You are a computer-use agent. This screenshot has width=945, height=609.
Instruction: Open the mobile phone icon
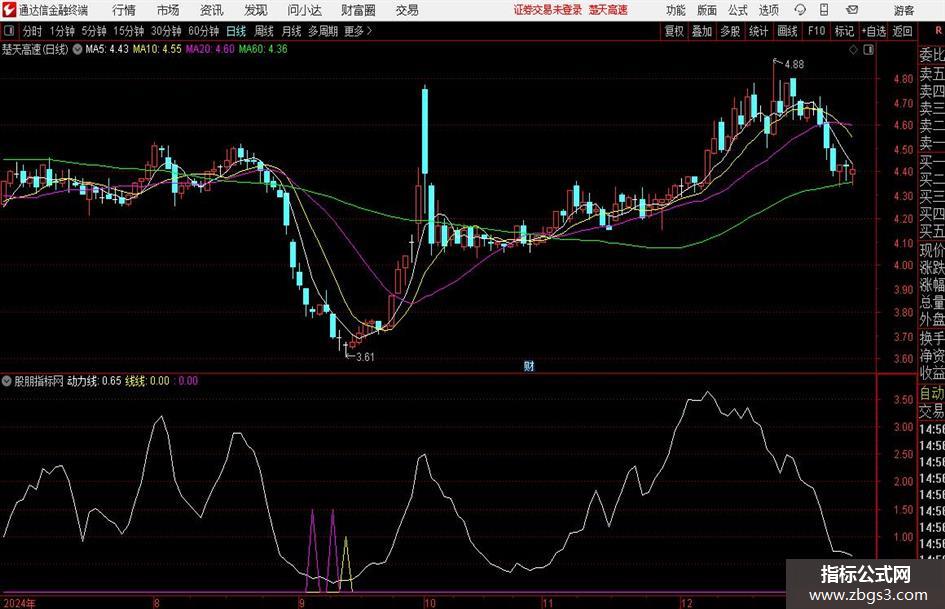[x=824, y=10]
